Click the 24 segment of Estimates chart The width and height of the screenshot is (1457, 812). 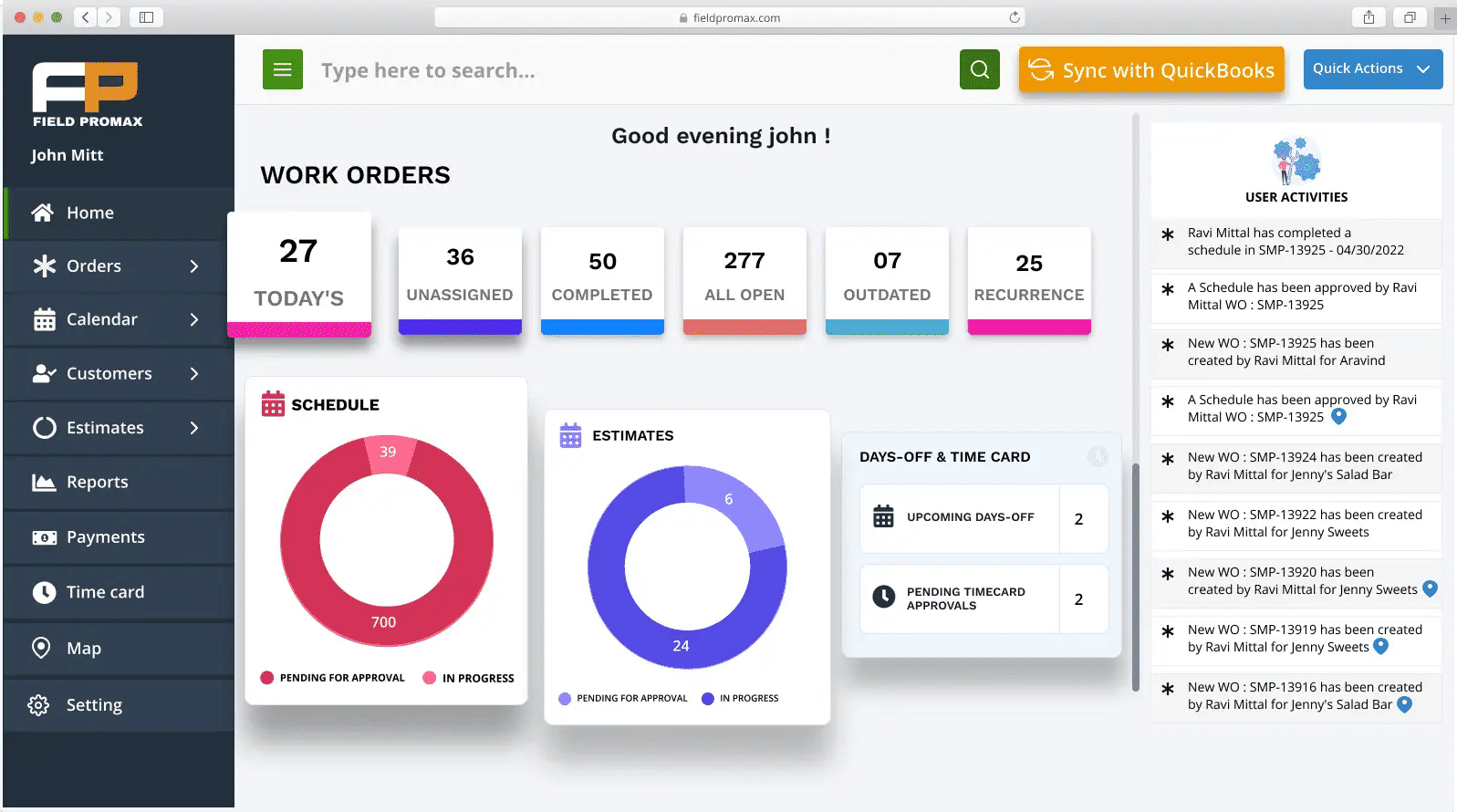(x=681, y=646)
